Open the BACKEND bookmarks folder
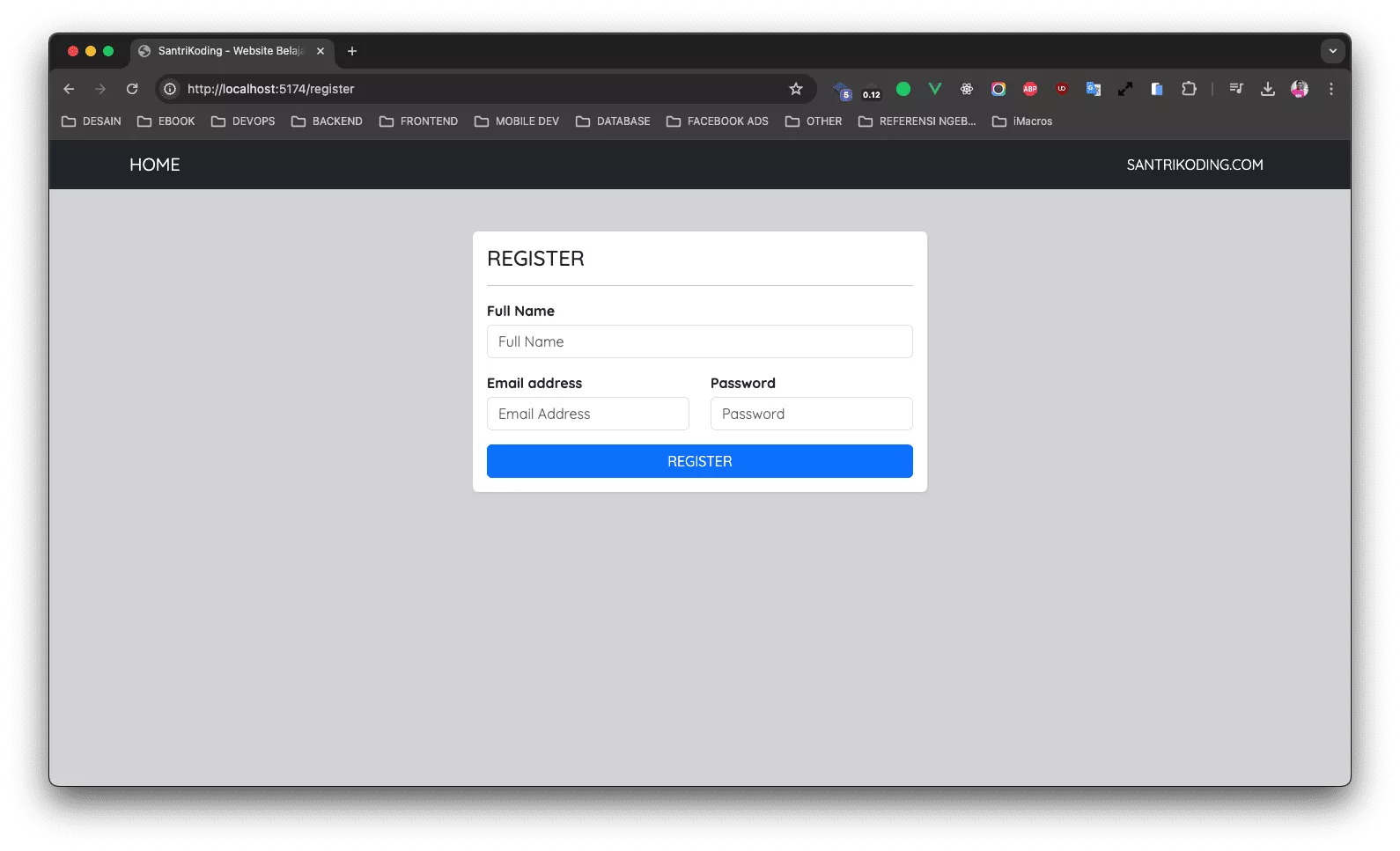Image resolution: width=1400 pixels, height=851 pixels. 327,121
